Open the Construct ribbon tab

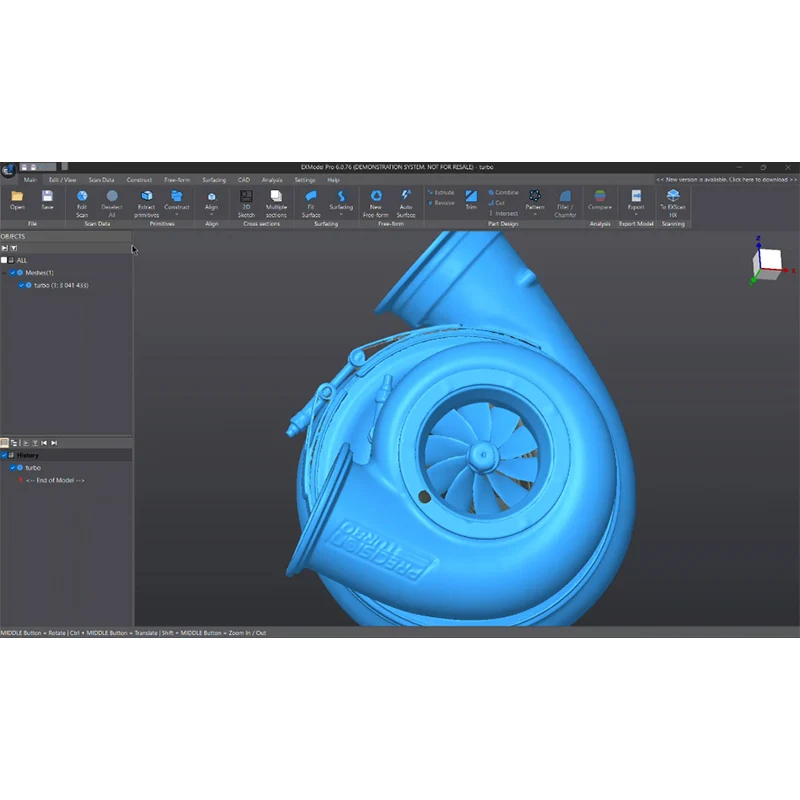coord(139,180)
